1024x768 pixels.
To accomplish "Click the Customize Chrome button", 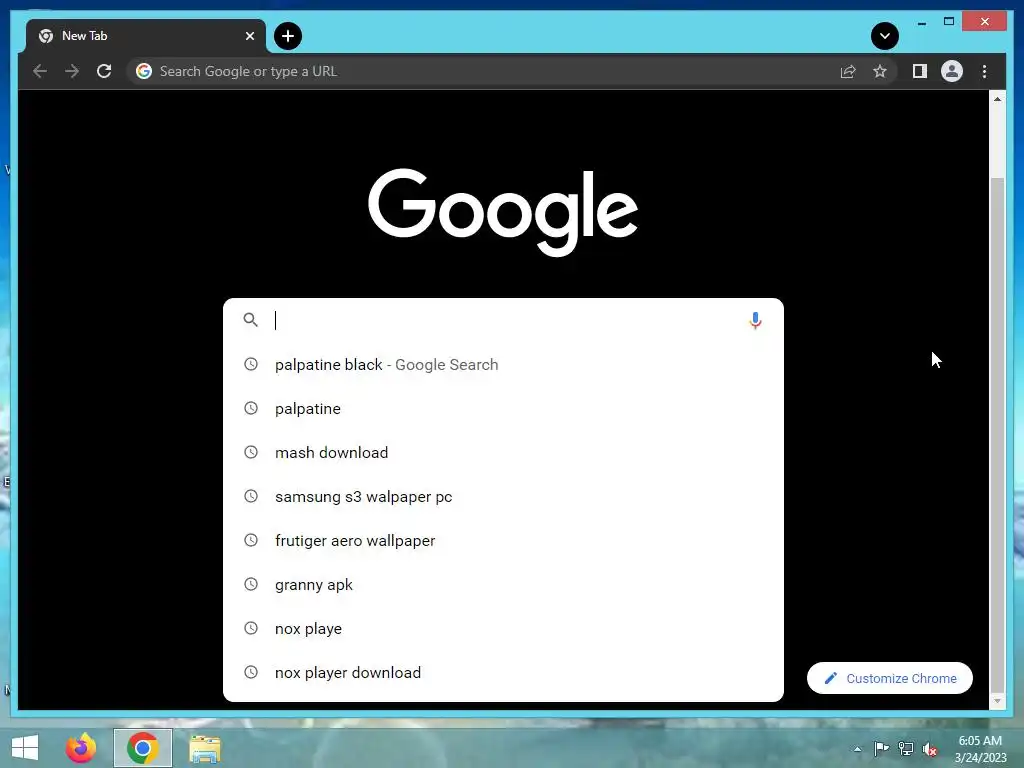I will pyautogui.click(x=889, y=679).
